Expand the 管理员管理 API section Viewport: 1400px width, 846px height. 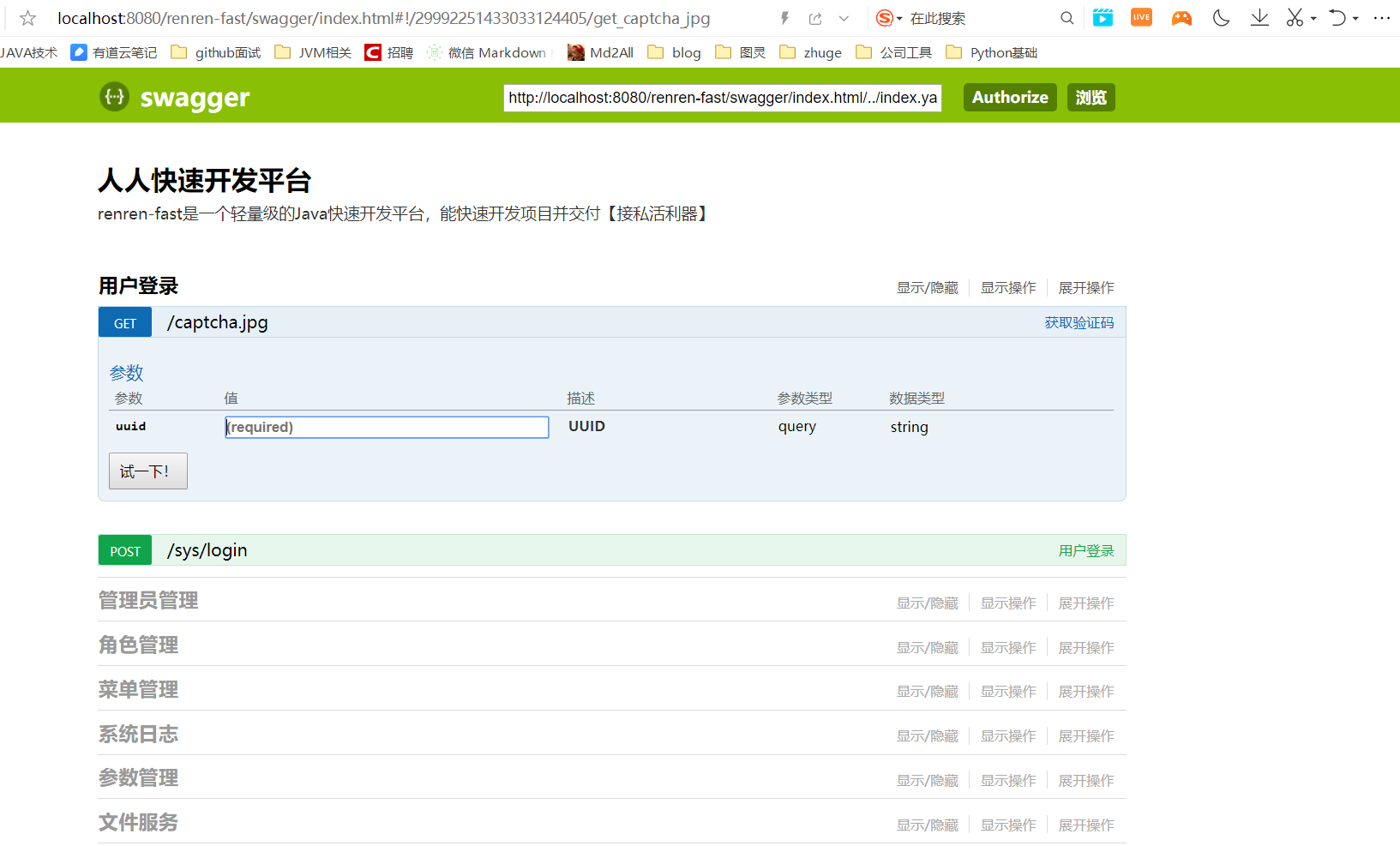pos(148,601)
